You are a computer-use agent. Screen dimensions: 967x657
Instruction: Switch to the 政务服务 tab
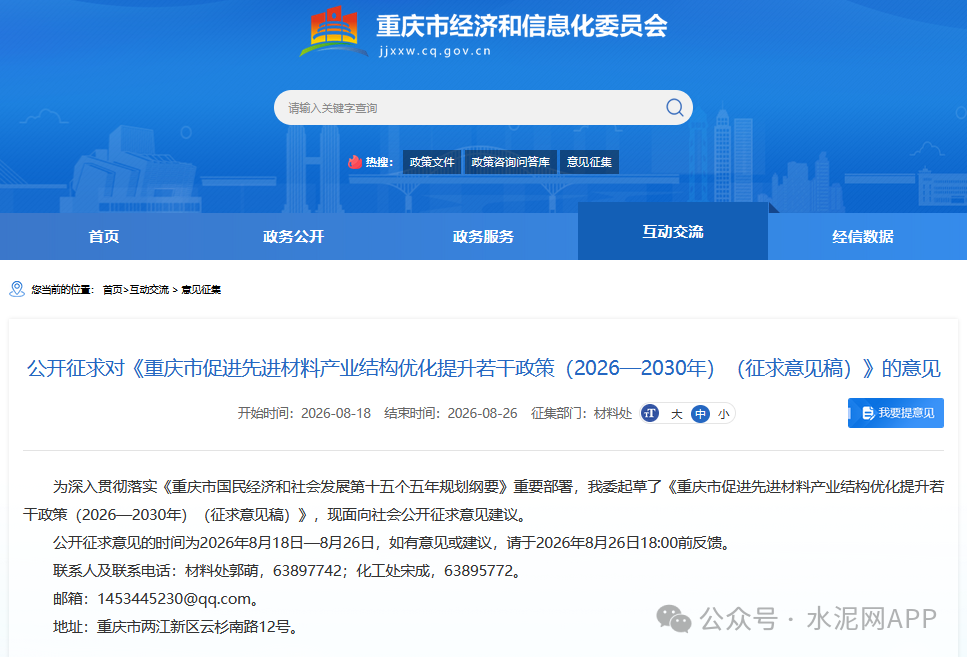tap(483, 236)
